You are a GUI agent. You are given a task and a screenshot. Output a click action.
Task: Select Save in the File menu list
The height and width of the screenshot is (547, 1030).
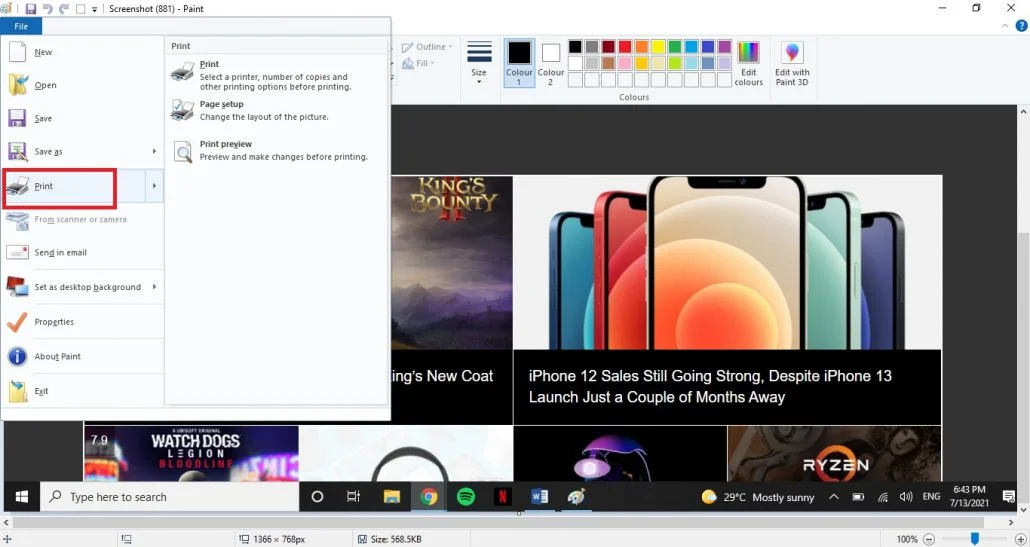pyautogui.click(x=82, y=118)
